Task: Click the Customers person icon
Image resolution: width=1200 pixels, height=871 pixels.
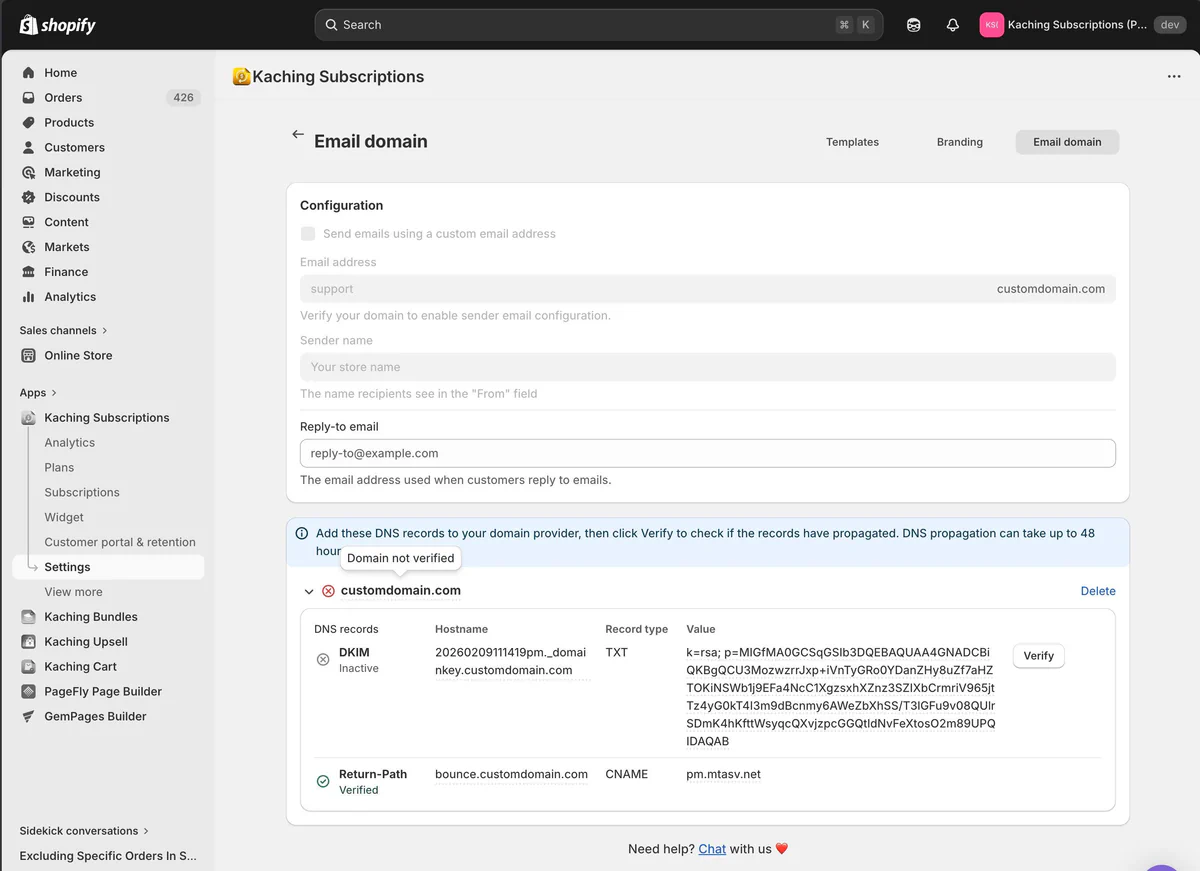Action: click(x=28, y=148)
